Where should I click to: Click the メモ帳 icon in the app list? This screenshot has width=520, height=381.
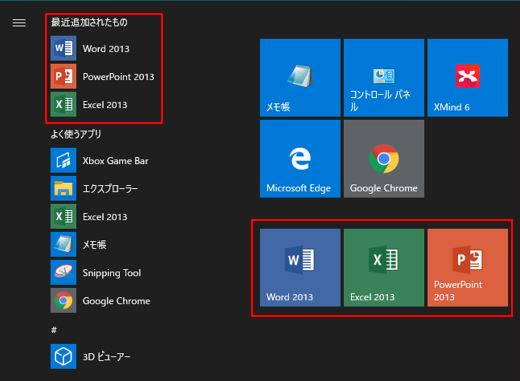(63, 244)
